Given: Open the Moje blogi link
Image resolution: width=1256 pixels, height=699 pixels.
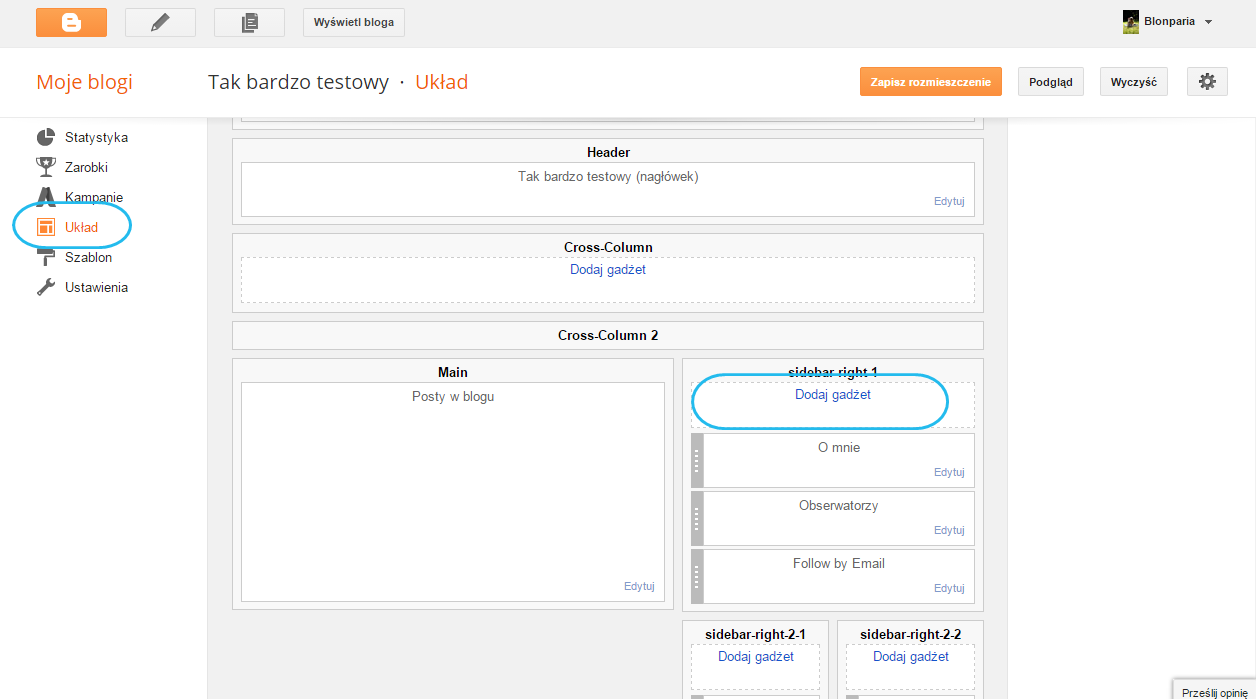Looking at the screenshot, I should pos(84,82).
